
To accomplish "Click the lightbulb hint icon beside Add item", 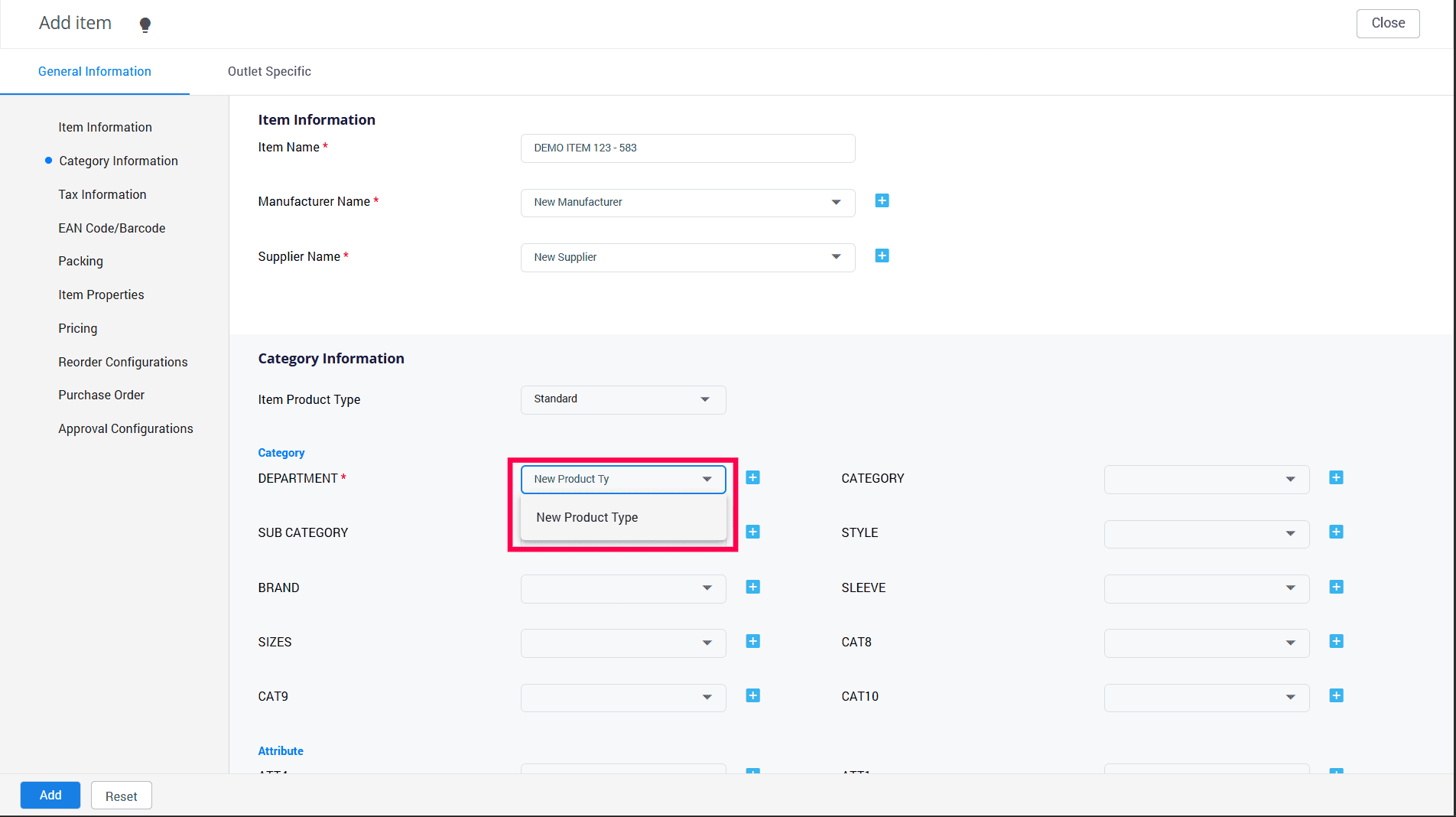I will pyautogui.click(x=145, y=24).
